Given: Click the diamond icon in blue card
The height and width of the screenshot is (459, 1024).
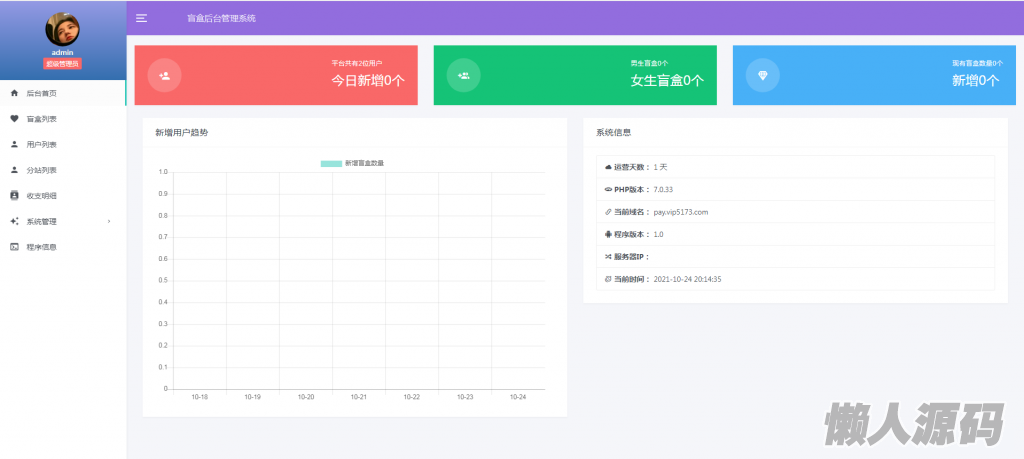Looking at the screenshot, I should (763, 75).
